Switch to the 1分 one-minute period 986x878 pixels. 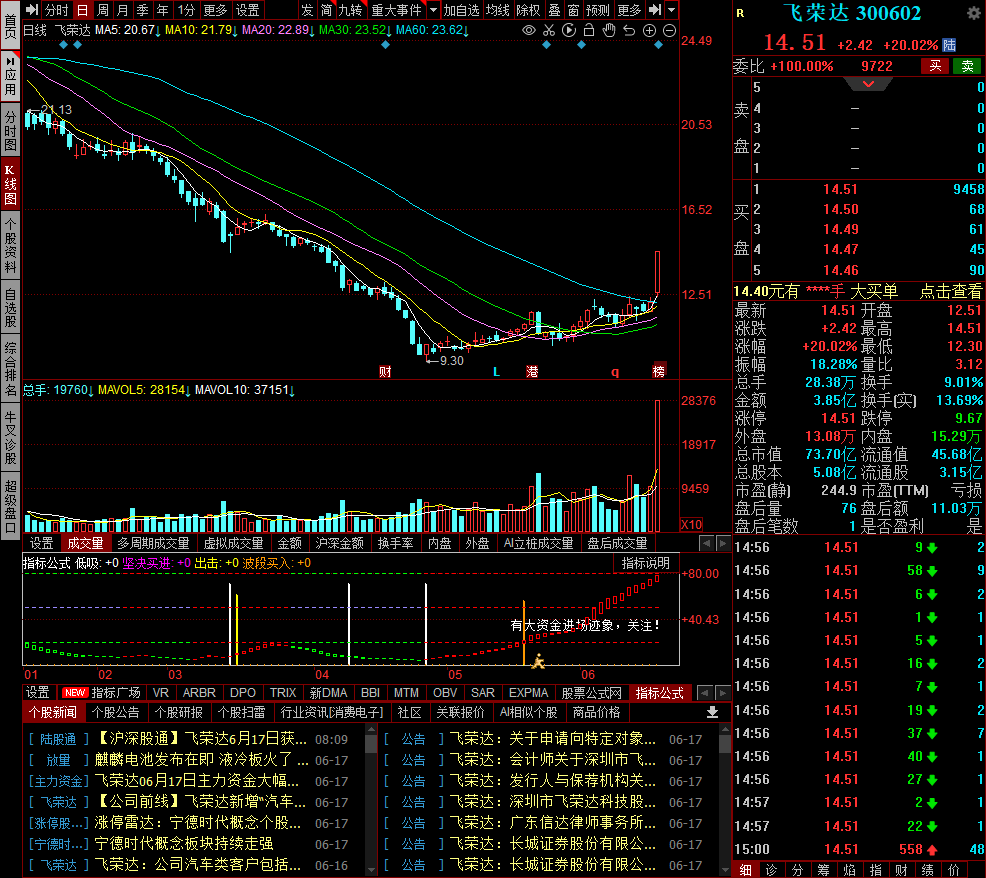point(186,10)
